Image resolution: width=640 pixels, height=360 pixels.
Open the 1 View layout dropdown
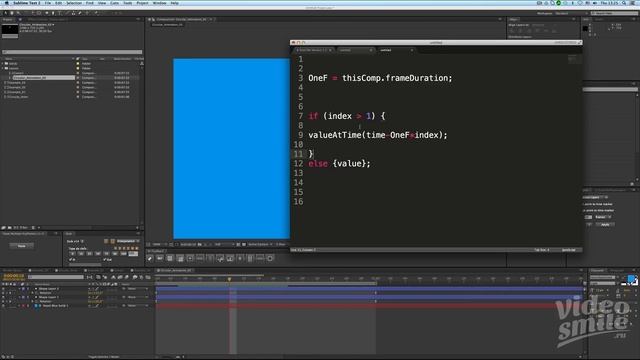pos(282,244)
